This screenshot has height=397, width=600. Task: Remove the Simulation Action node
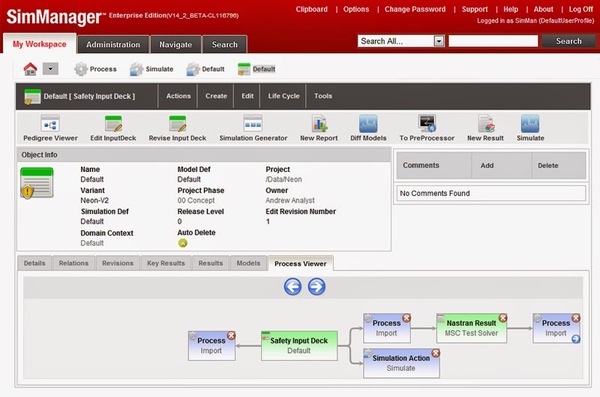click(435, 353)
